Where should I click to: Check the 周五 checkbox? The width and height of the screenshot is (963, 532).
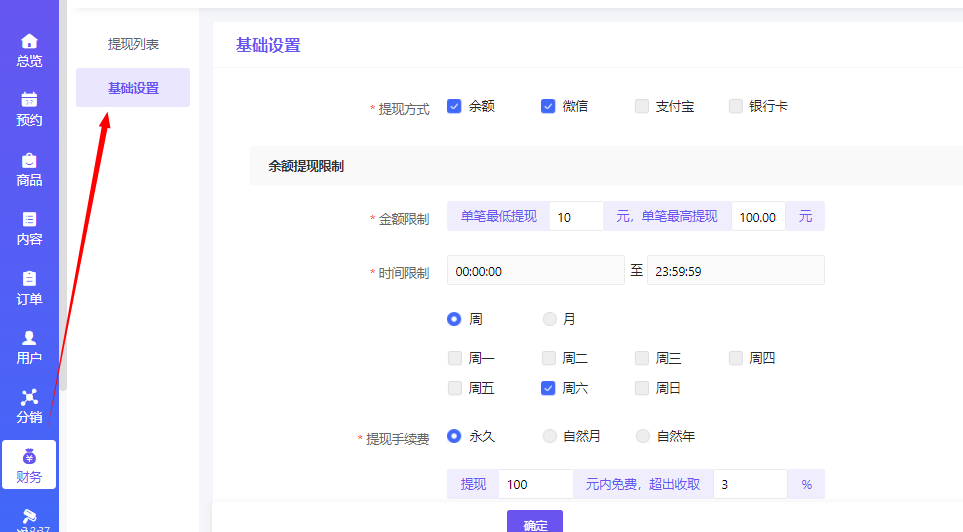454,388
